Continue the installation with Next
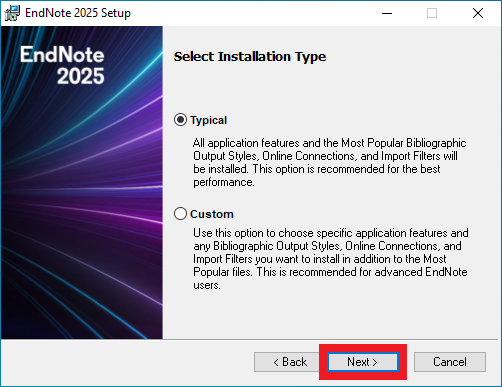Screen dimensions: 502x387 coord(363,362)
